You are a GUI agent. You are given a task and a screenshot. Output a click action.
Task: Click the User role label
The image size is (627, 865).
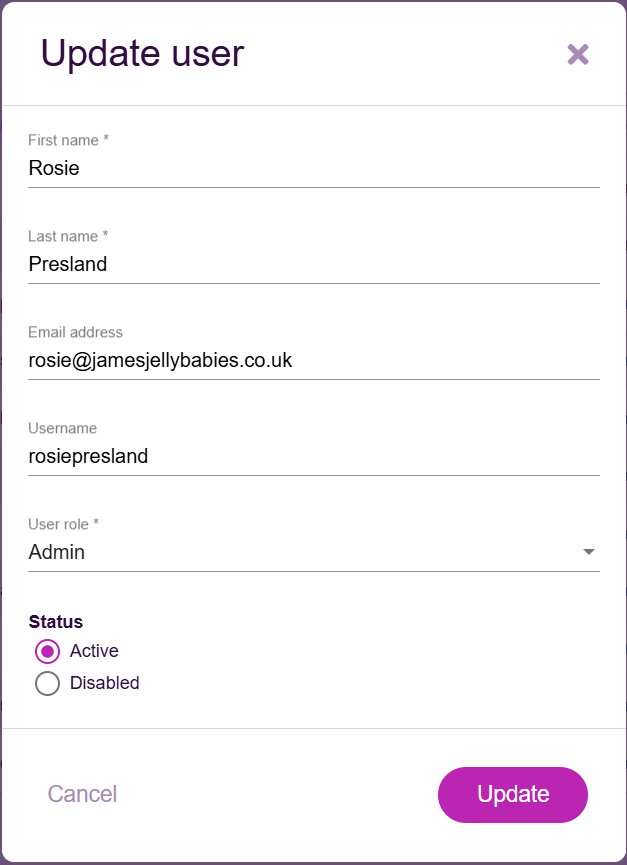click(64, 524)
